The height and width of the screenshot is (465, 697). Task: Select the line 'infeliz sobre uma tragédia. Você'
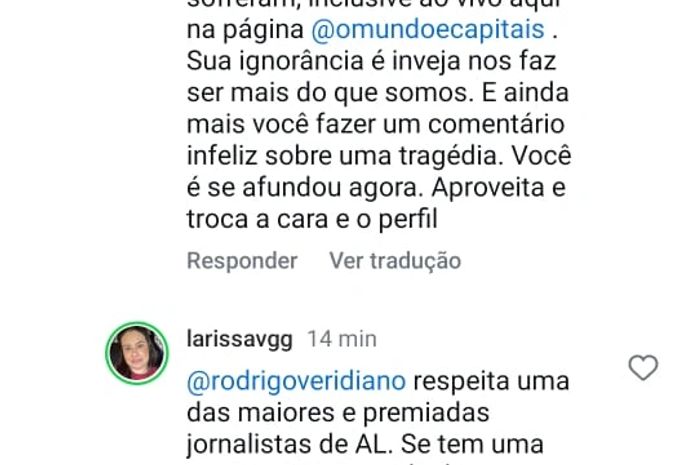coord(379,156)
